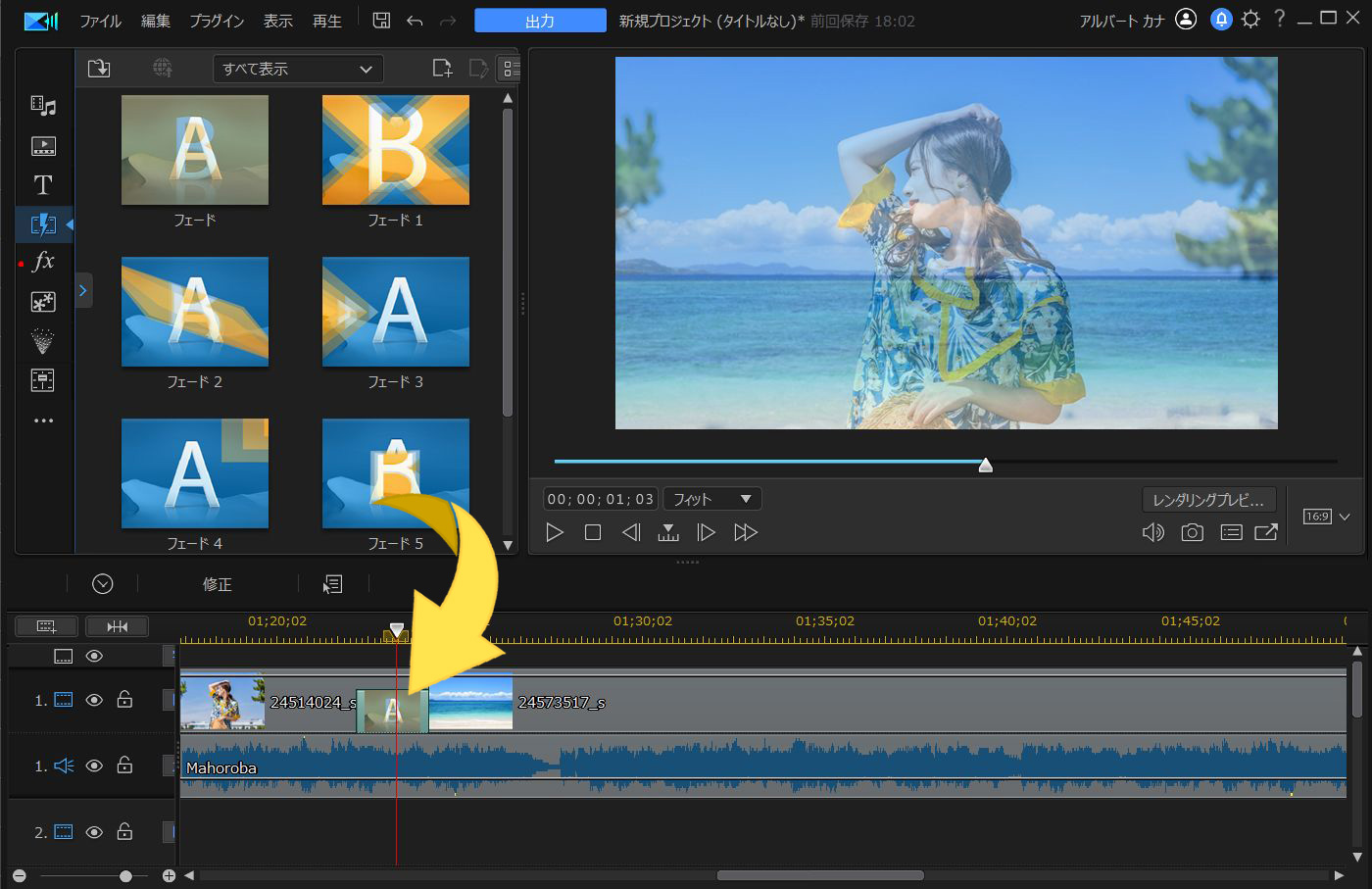The height and width of the screenshot is (889, 1372).
Task: Click the import media folder icon
Action: click(99, 69)
